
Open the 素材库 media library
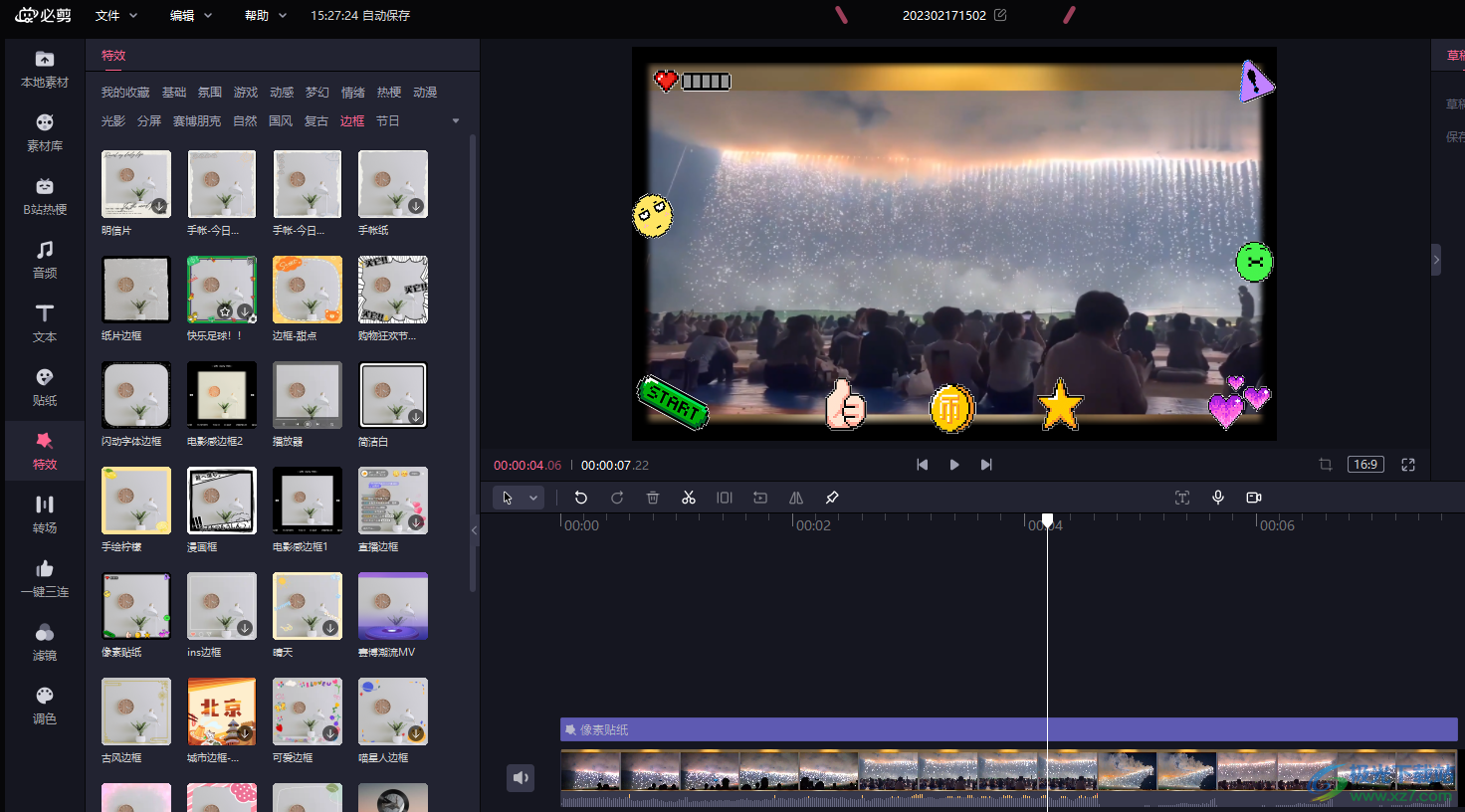point(45,132)
